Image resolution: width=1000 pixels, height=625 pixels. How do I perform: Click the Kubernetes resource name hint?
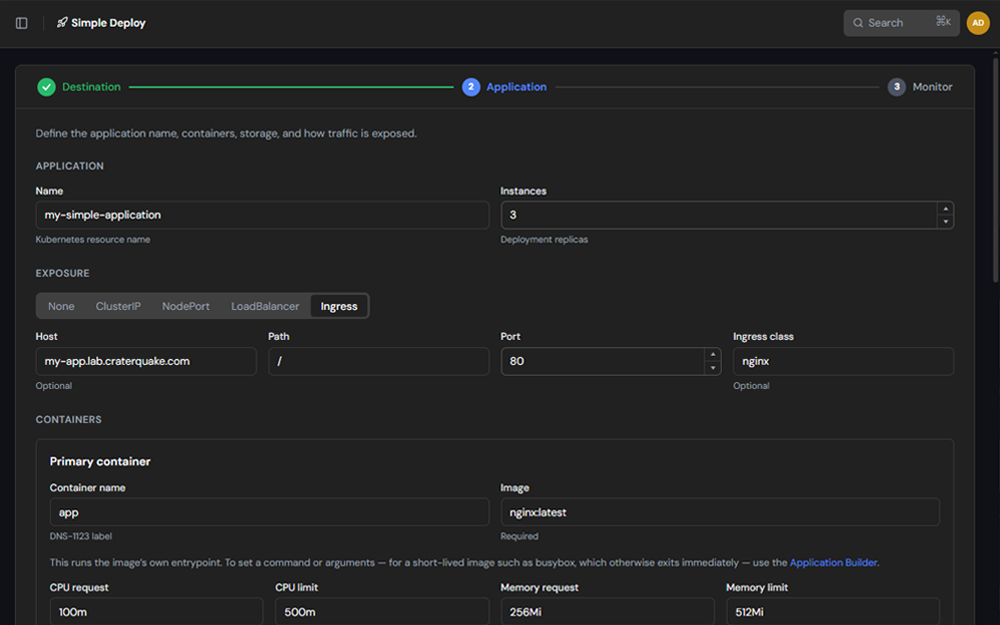coord(93,240)
